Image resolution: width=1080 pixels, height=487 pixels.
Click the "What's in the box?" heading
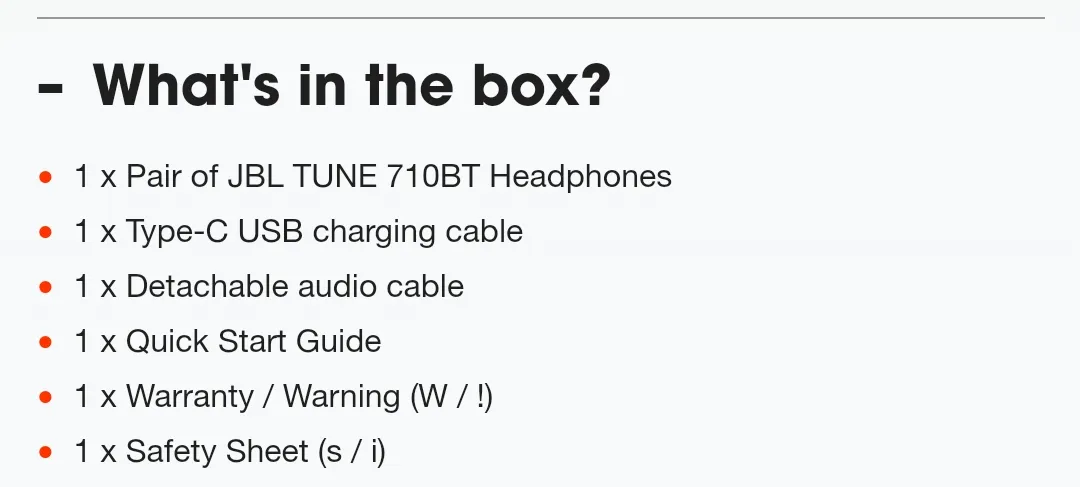click(352, 85)
